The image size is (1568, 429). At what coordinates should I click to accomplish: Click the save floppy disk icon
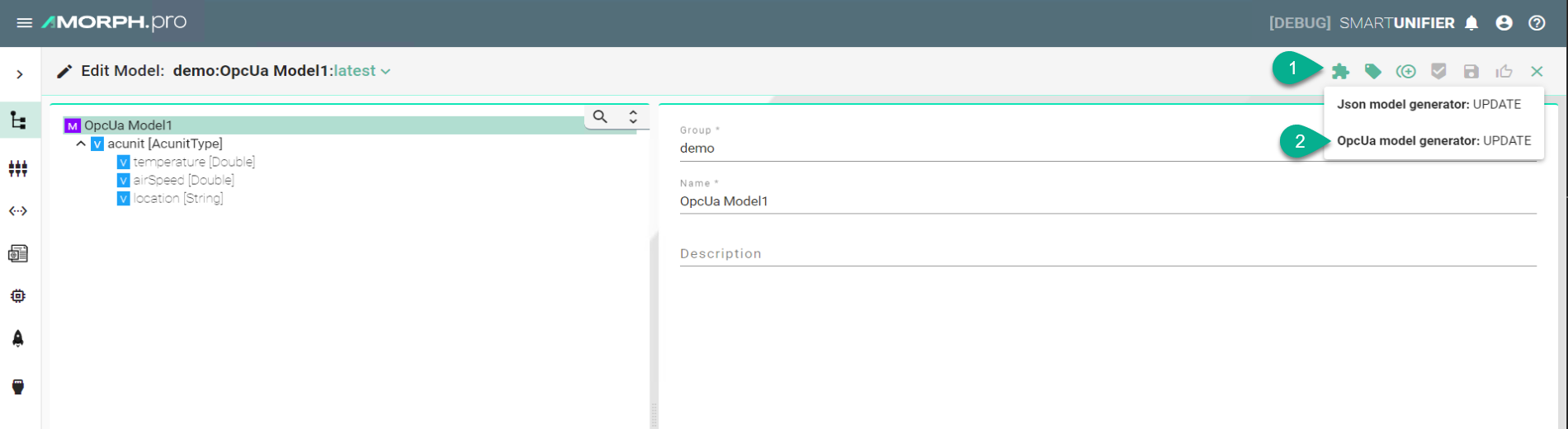(x=1471, y=72)
